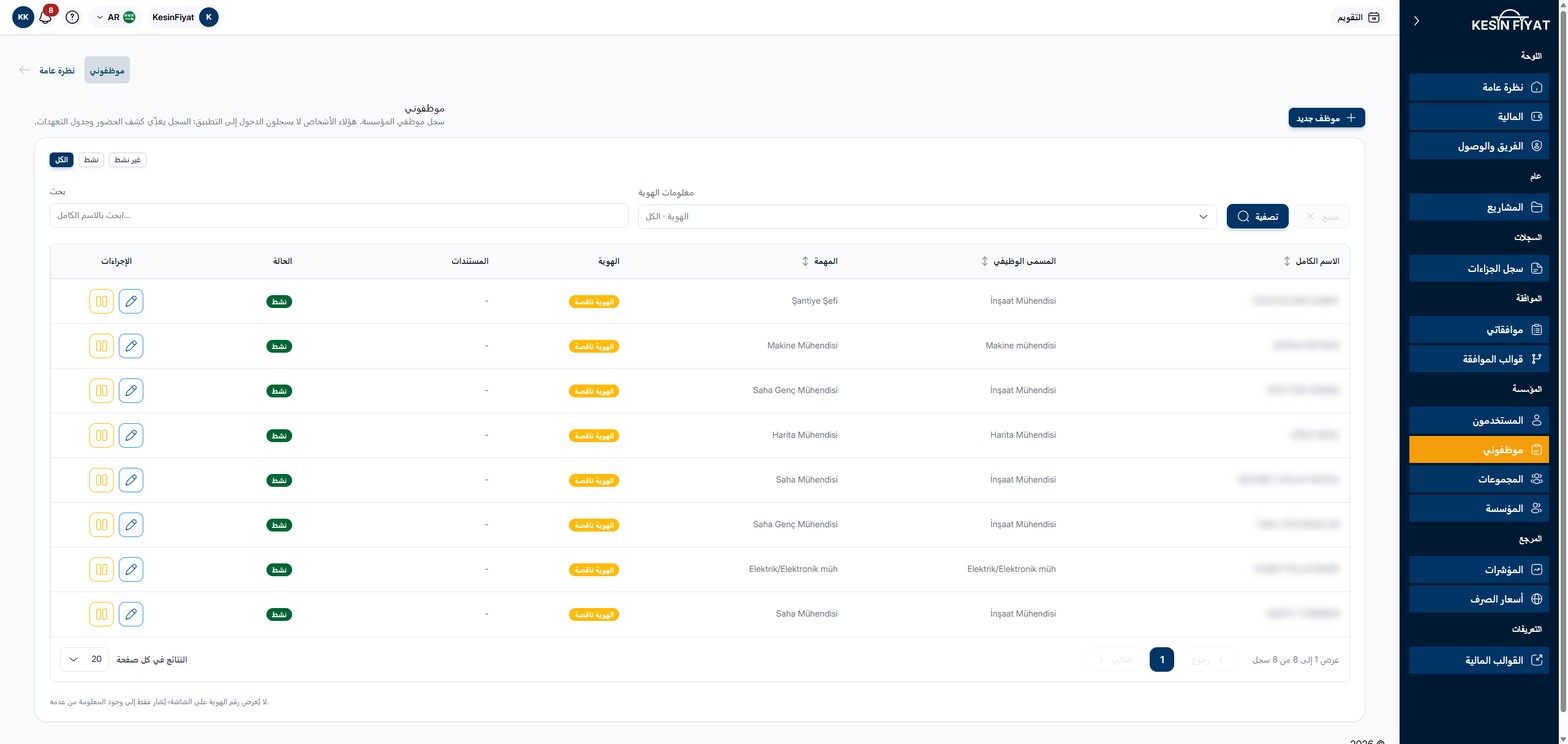
Task: Open المشاريع in the sidebar
Action: tap(1479, 208)
